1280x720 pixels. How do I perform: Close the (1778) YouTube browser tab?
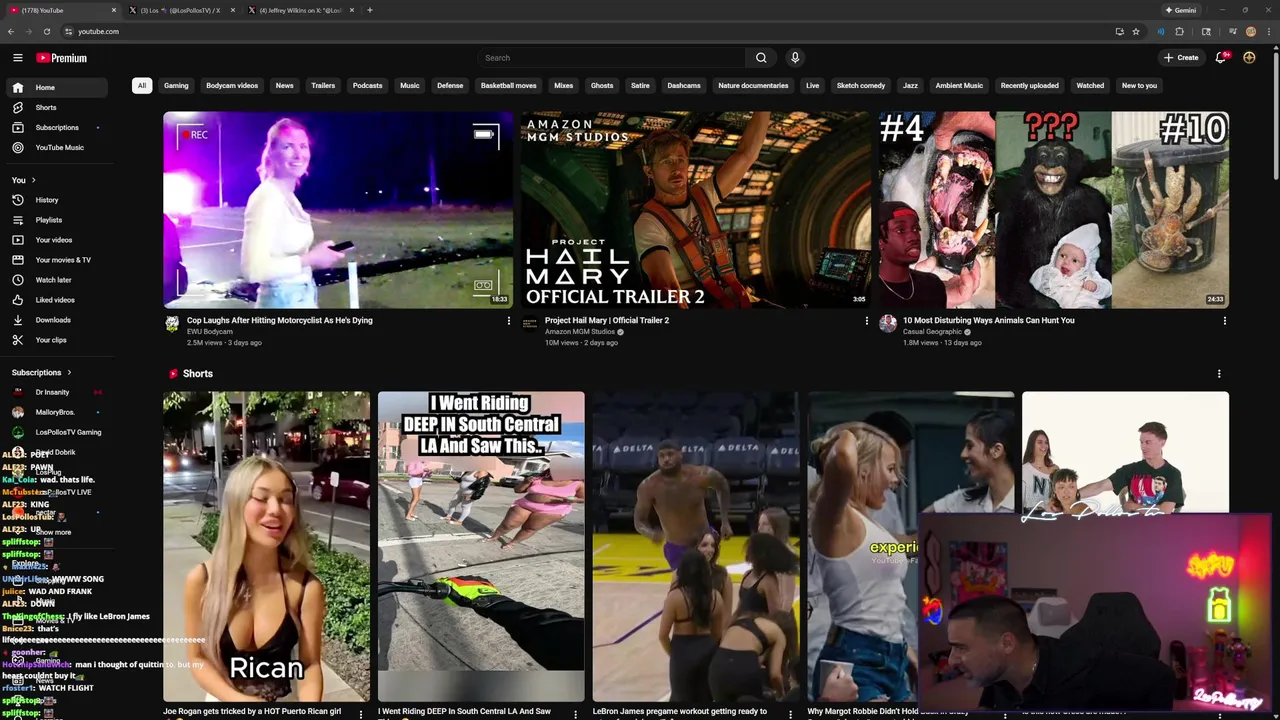pyautogui.click(x=114, y=10)
